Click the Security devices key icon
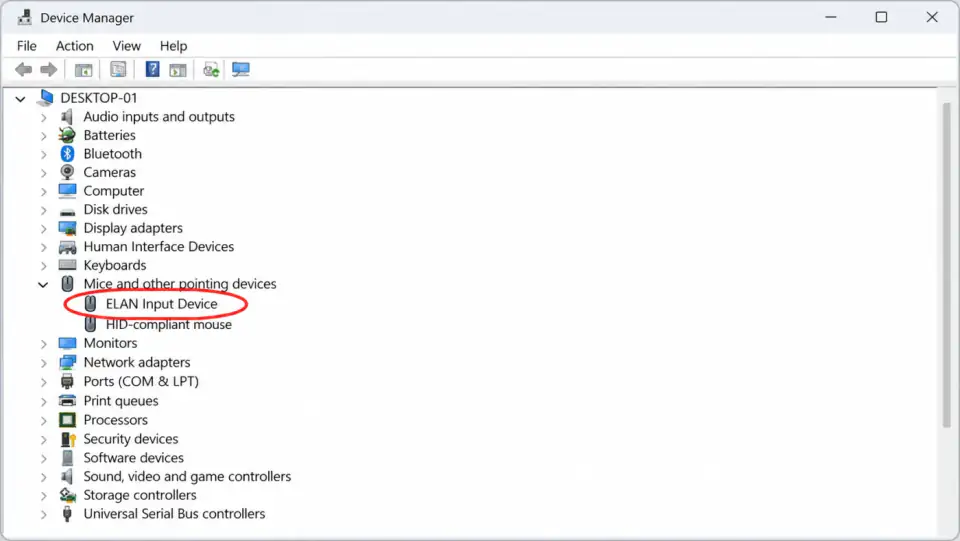The width and height of the screenshot is (960, 541). point(68,439)
